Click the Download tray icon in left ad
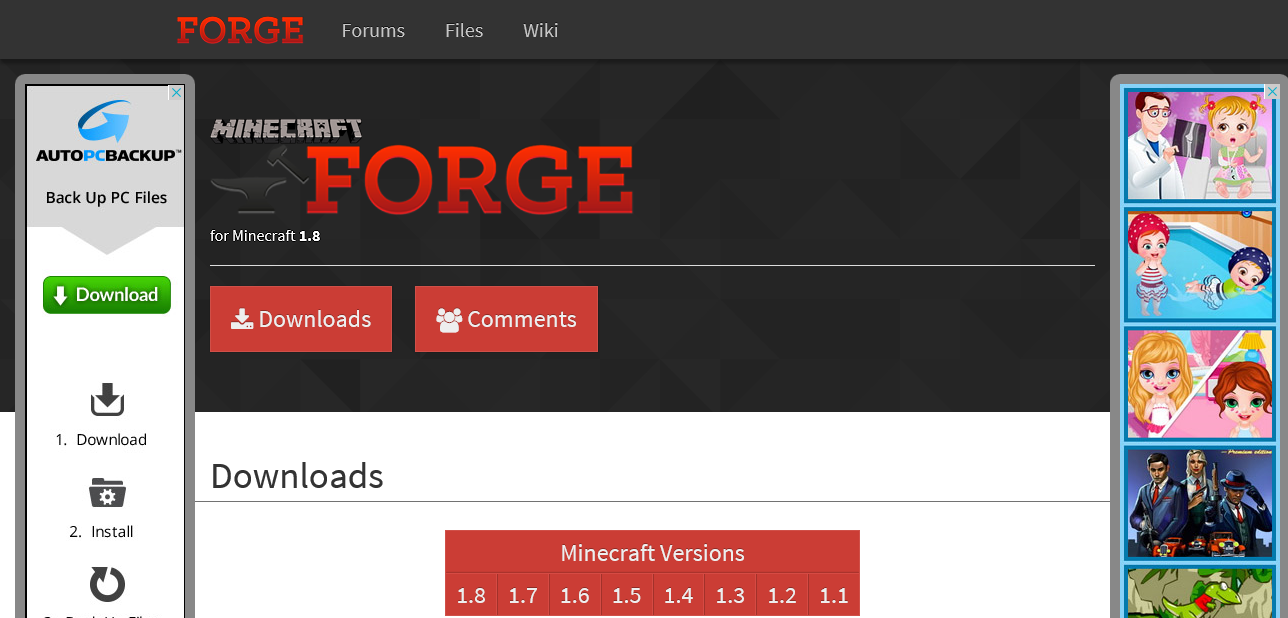 click(107, 400)
